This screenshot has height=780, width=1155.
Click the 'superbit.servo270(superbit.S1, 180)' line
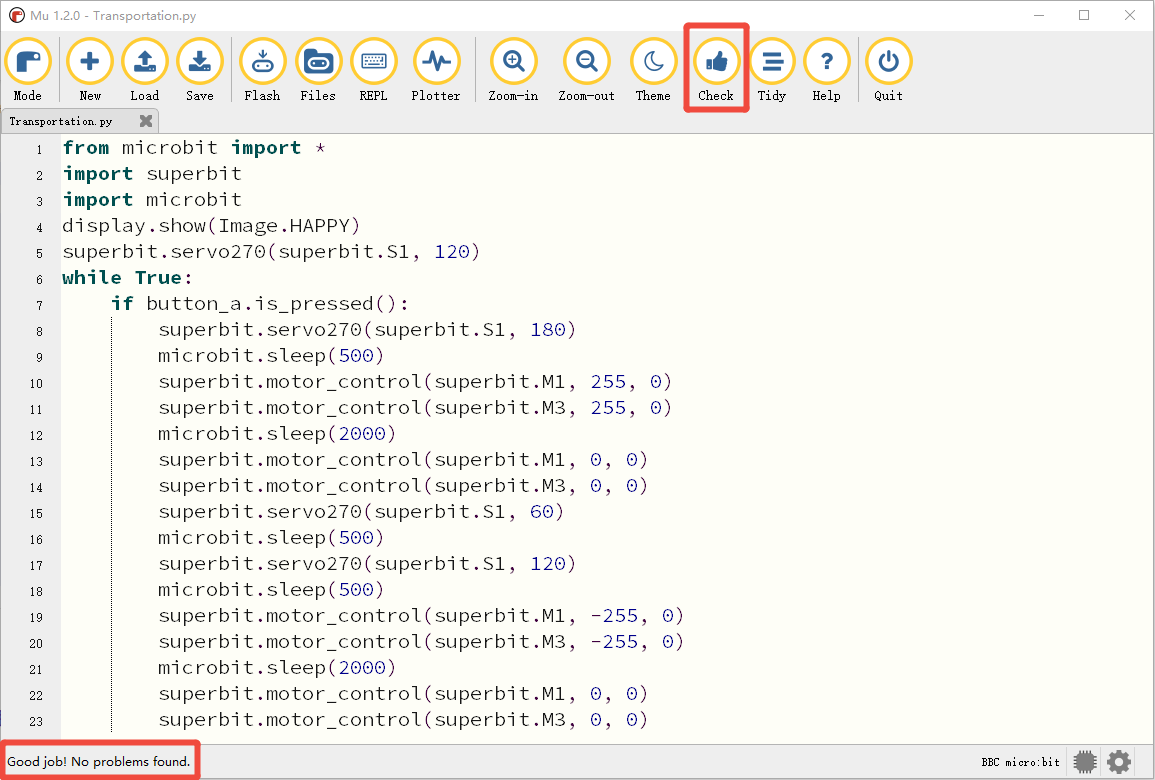(367, 329)
